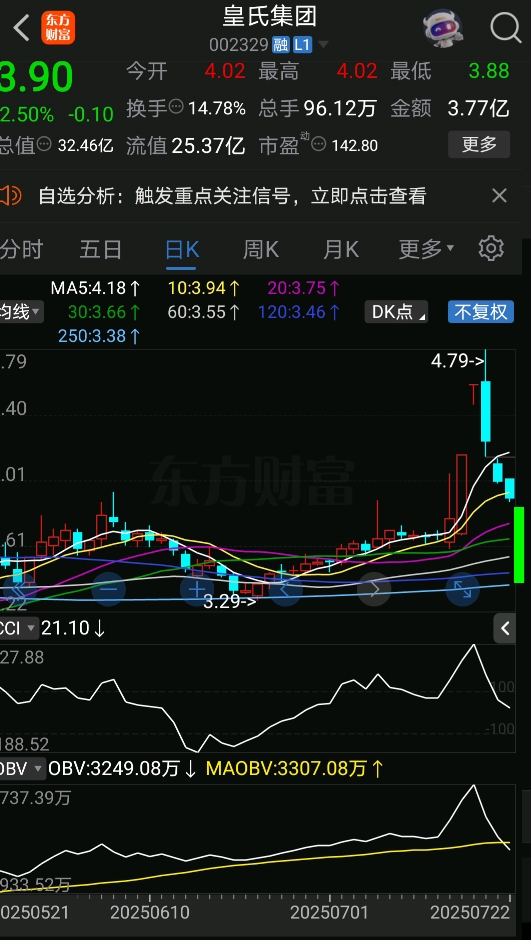This screenshot has height=940, width=531.
Task: Tap the info icon next to 市盈
Action: 319,144
